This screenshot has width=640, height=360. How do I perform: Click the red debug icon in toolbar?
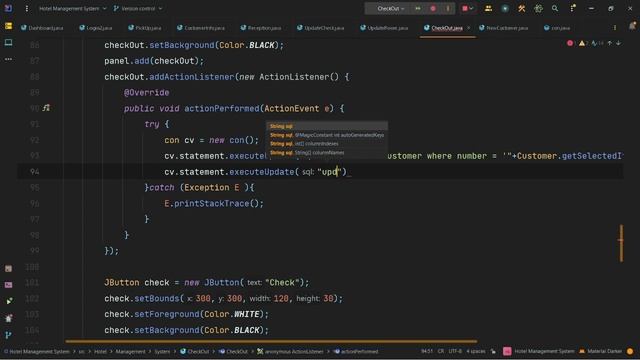[x=433, y=9]
